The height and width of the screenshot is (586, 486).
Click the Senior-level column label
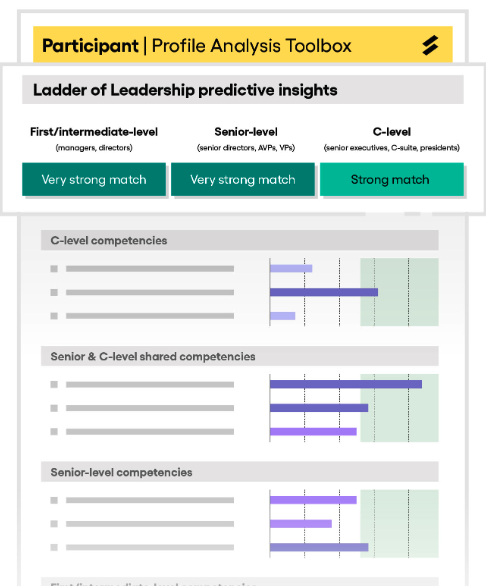pyautogui.click(x=246, y=132)
